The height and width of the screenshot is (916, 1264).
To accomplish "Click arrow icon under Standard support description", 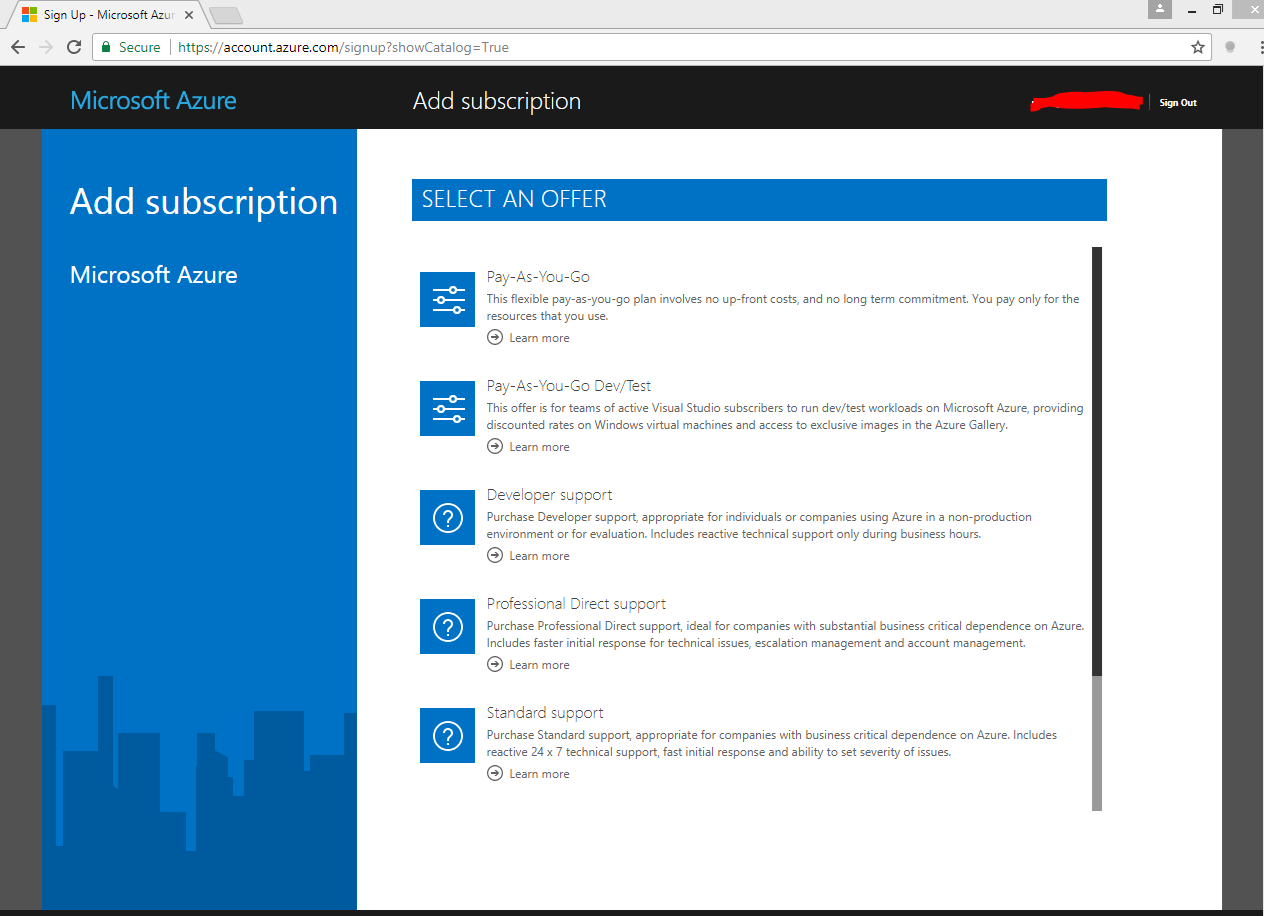I will pos(495,773).
